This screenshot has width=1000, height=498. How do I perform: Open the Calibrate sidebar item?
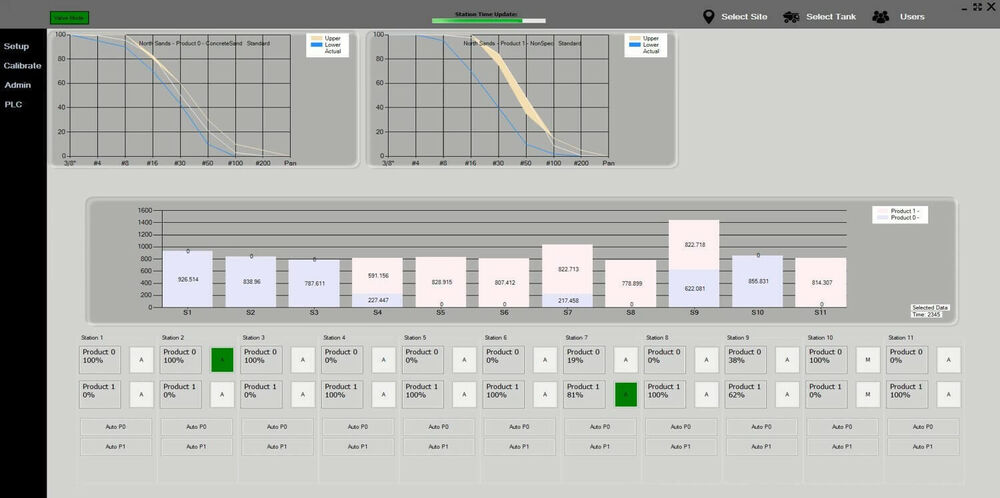[22, 66]
